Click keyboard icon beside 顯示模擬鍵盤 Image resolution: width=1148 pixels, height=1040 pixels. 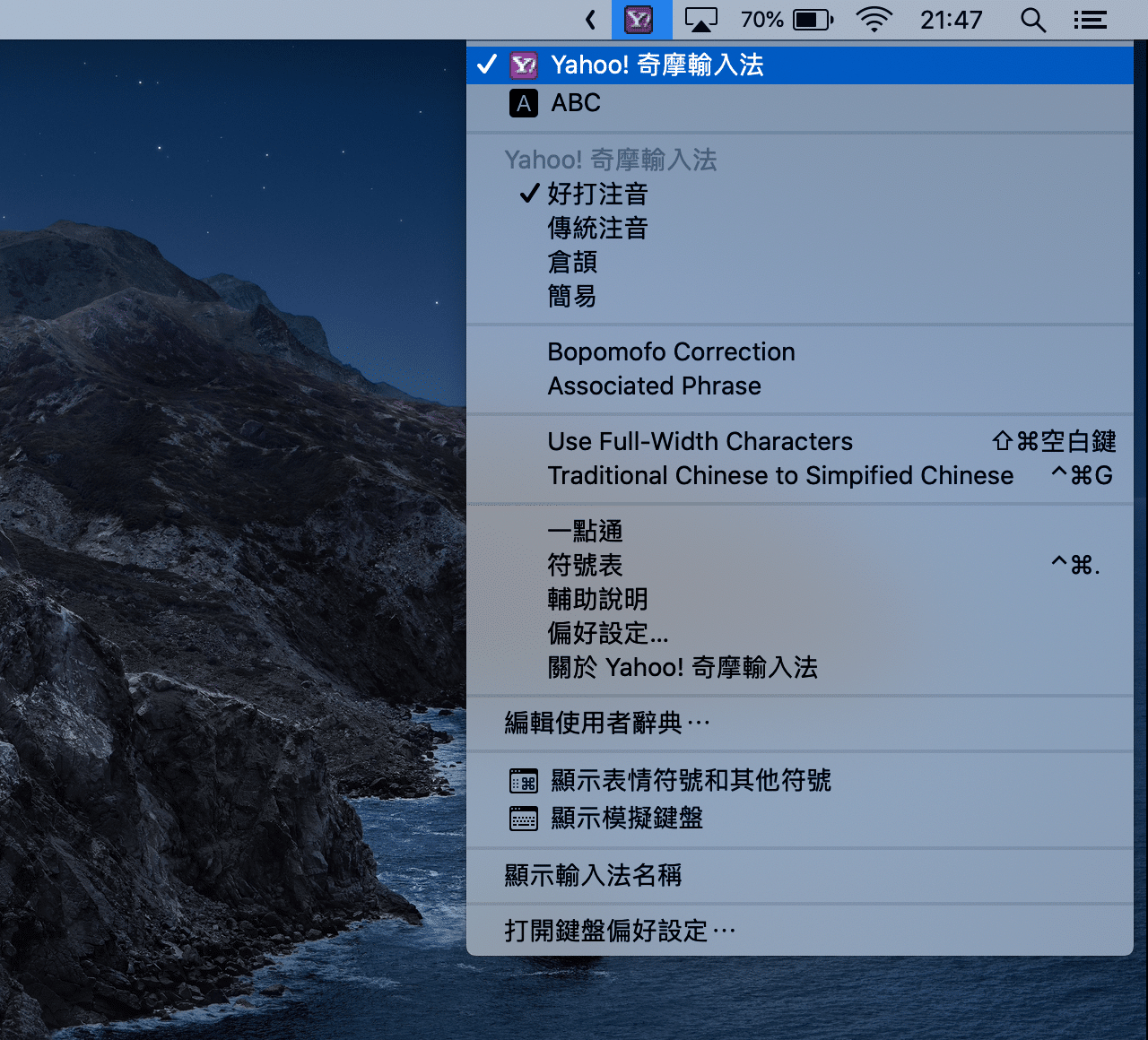[x=524, y=819]
